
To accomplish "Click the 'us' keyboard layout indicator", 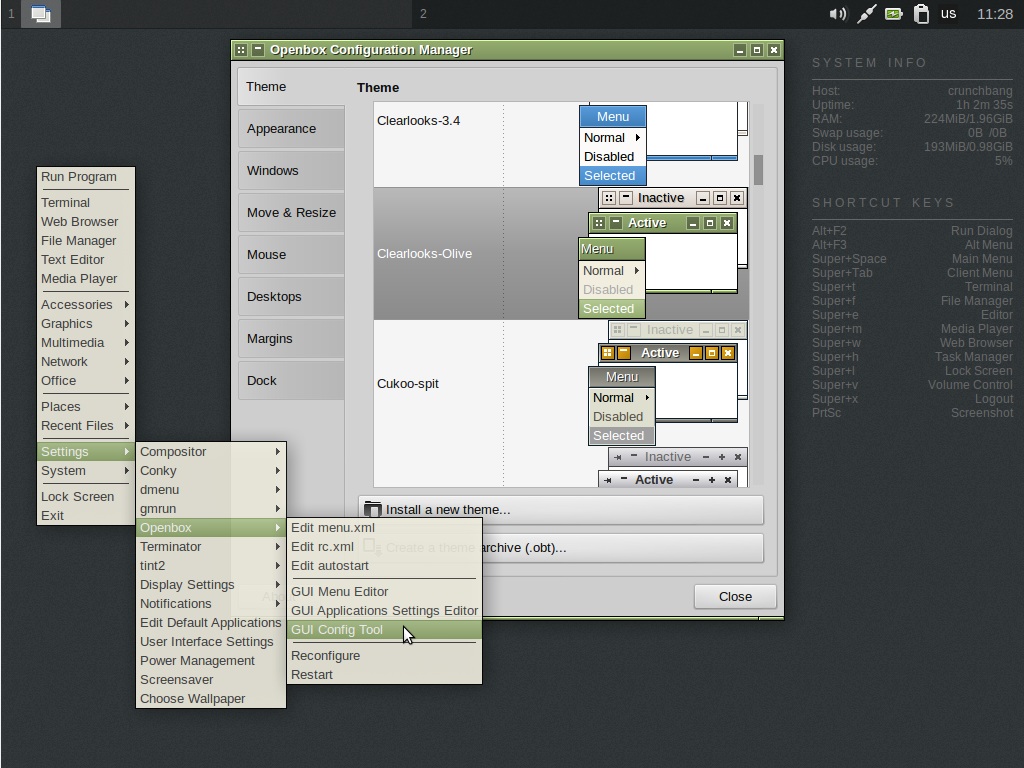I will point(948,14).
